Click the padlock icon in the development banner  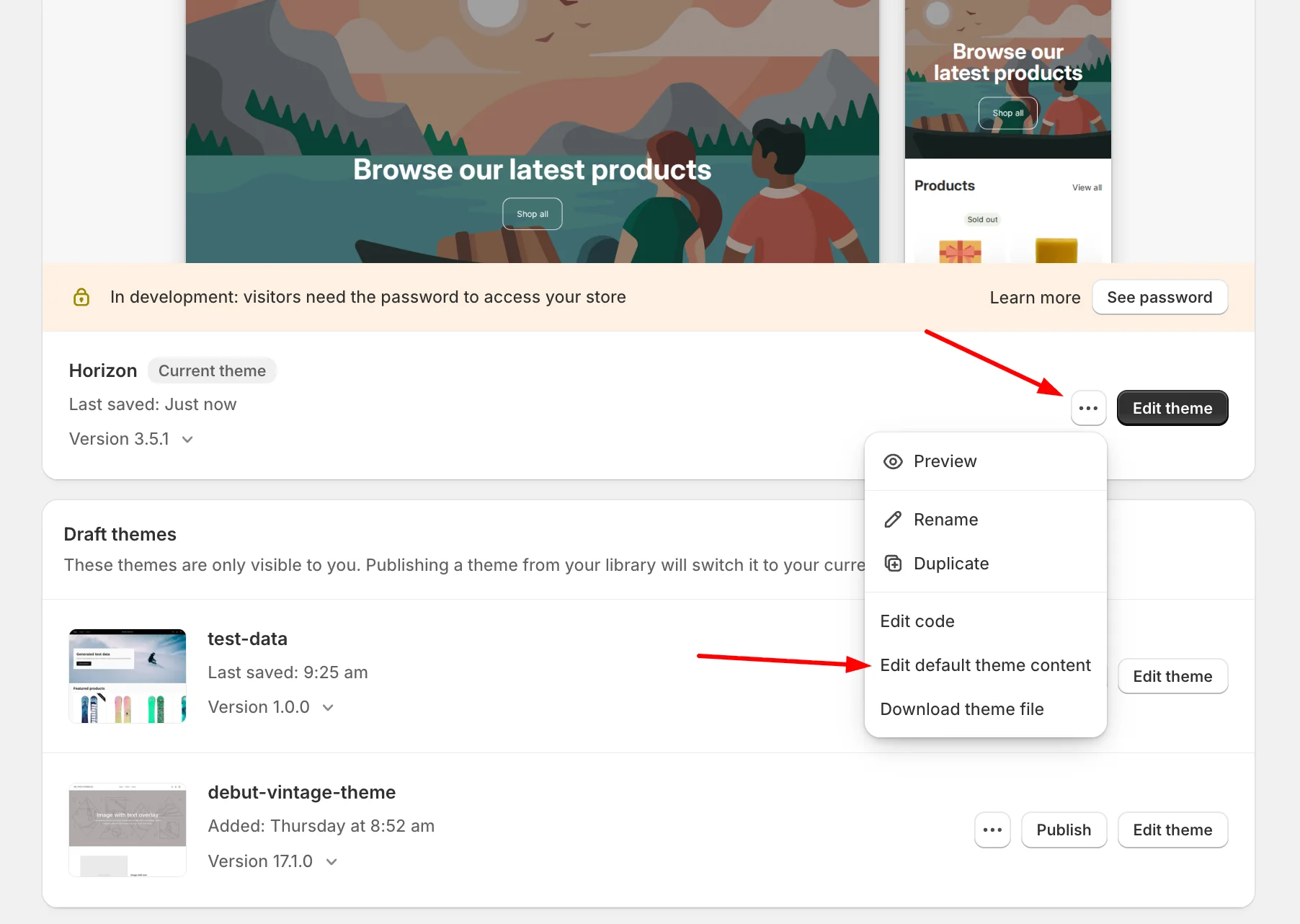pos(81,296)
